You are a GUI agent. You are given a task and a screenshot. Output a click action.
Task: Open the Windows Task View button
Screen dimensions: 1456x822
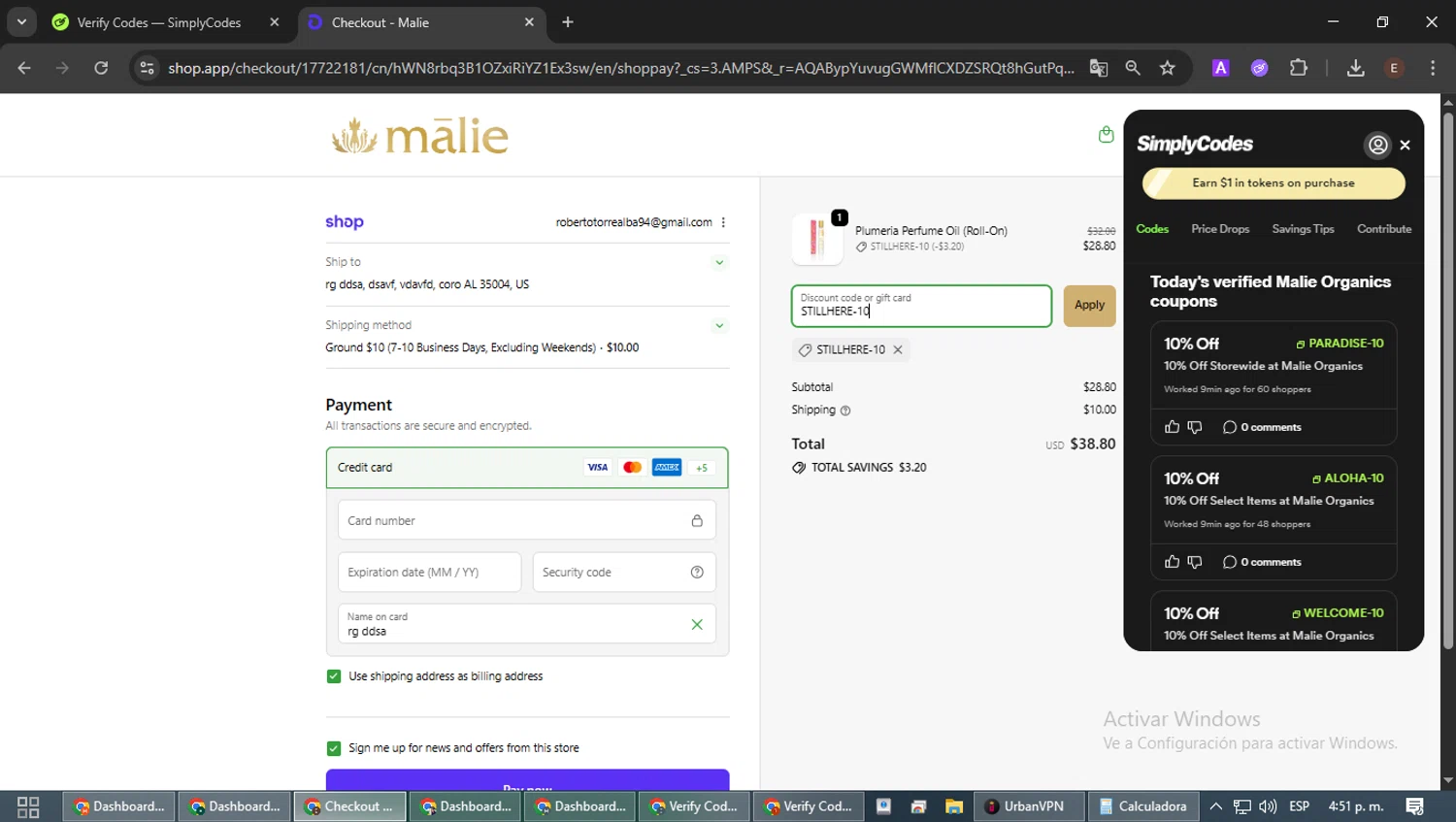click(28, 806)
